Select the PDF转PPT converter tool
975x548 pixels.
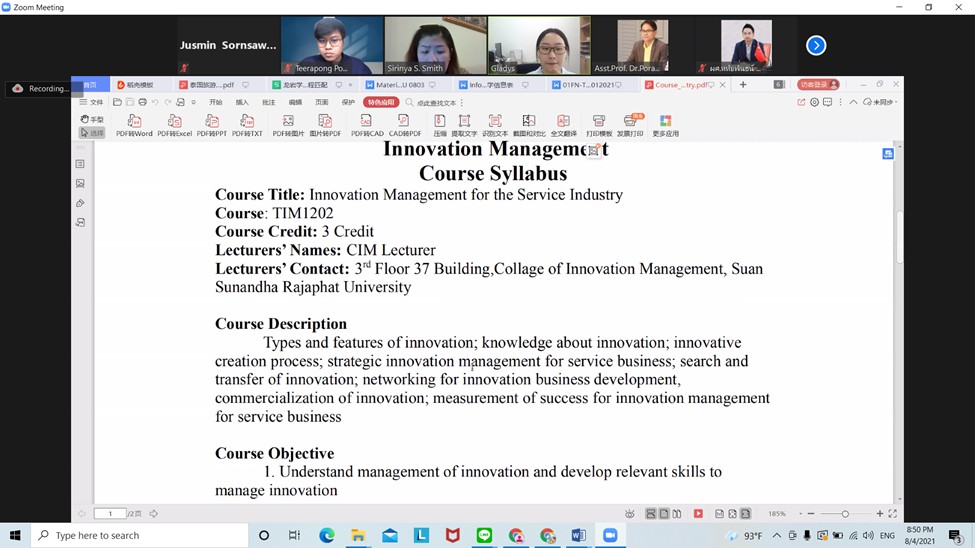212,124
